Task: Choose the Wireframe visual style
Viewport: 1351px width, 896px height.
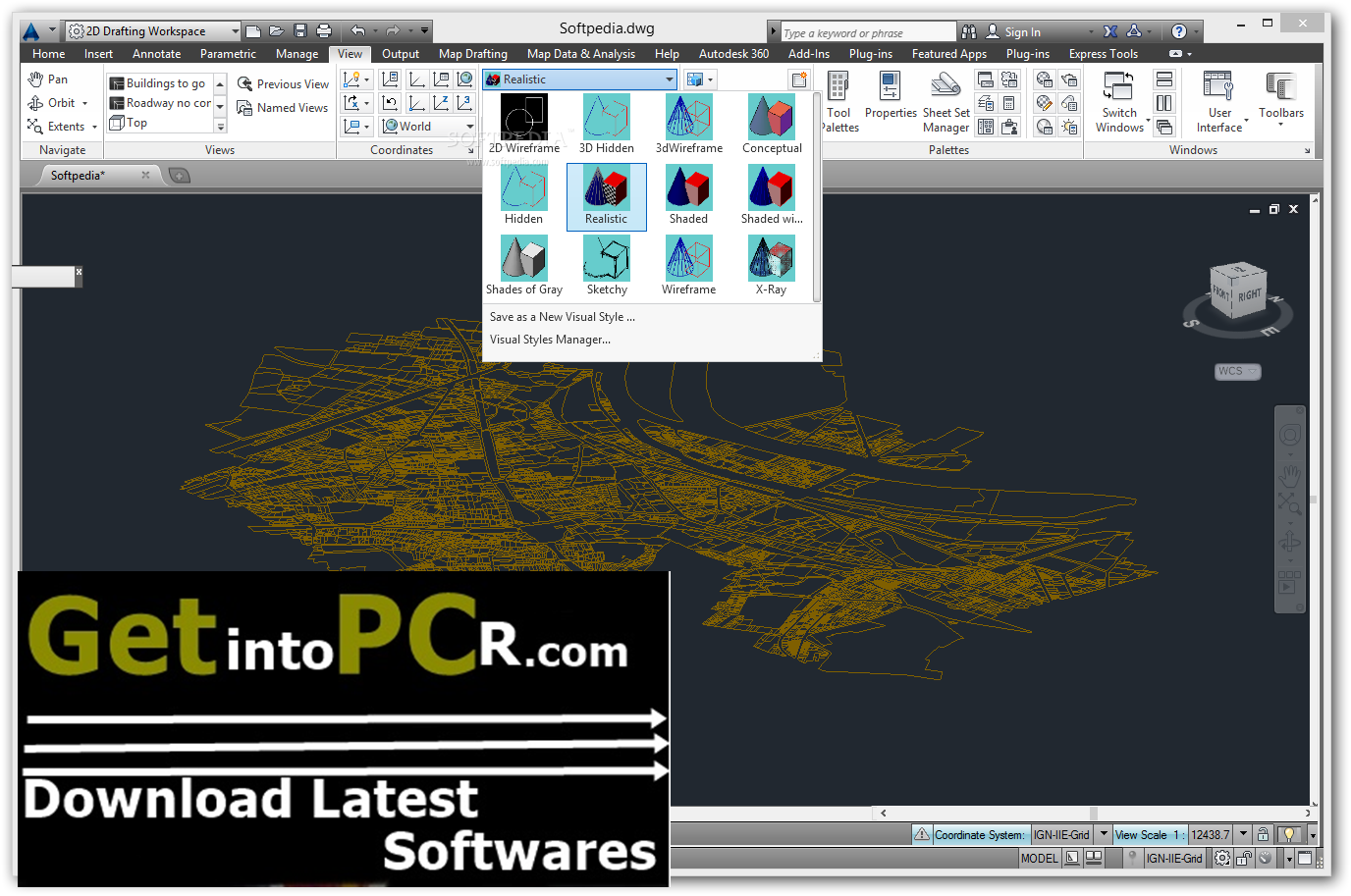Action: point(688,266)
